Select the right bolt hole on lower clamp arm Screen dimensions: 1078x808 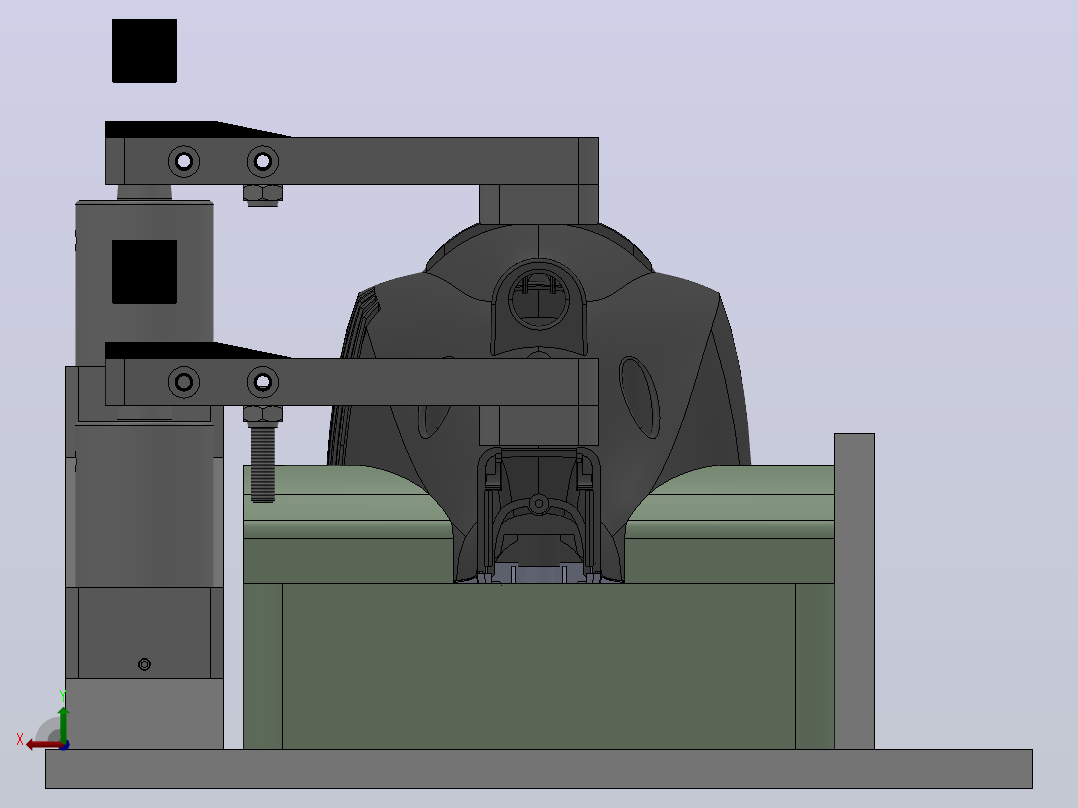tap(263, 382)
